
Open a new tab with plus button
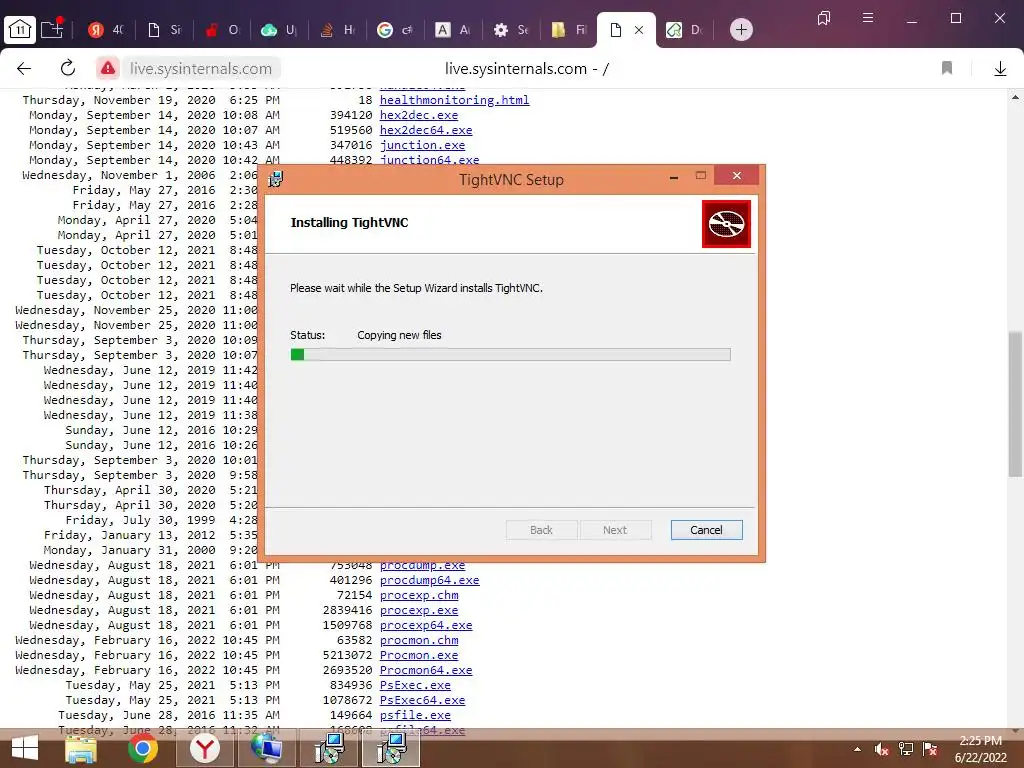click(x=741, y=29)
